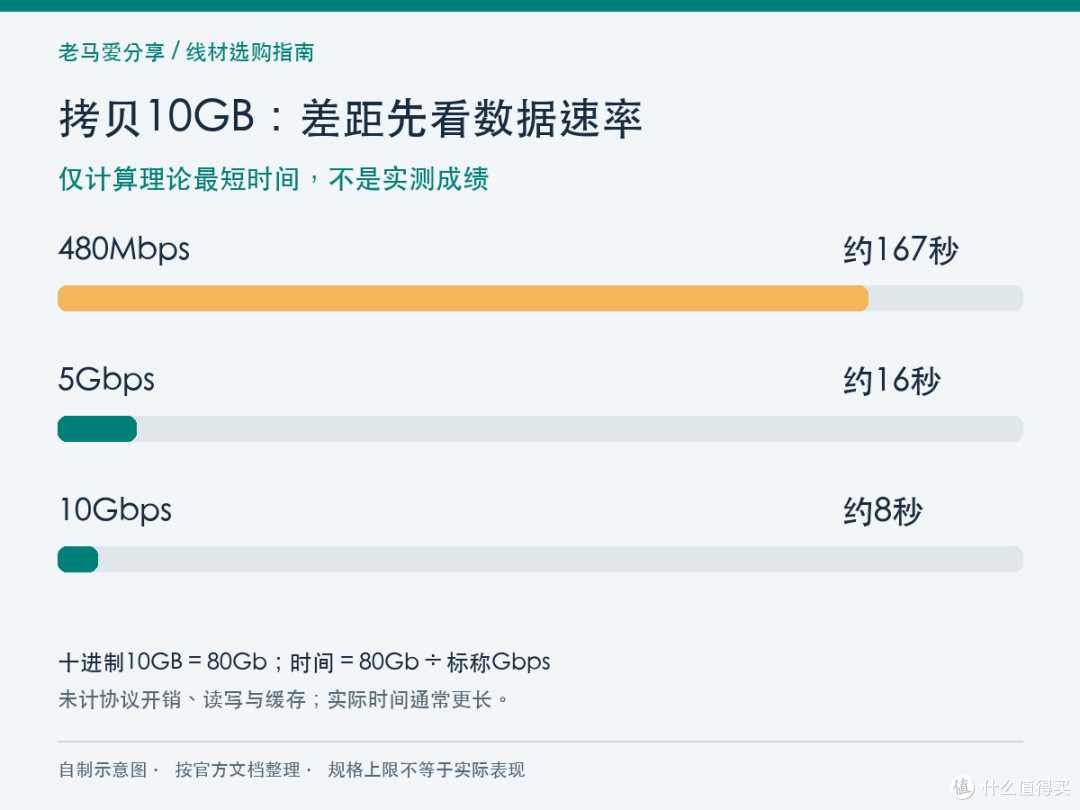Click the green 5Gbps progress bar
Image resolution: width=1080 pixels, height=810 pixels.
(x=97, y=429)
